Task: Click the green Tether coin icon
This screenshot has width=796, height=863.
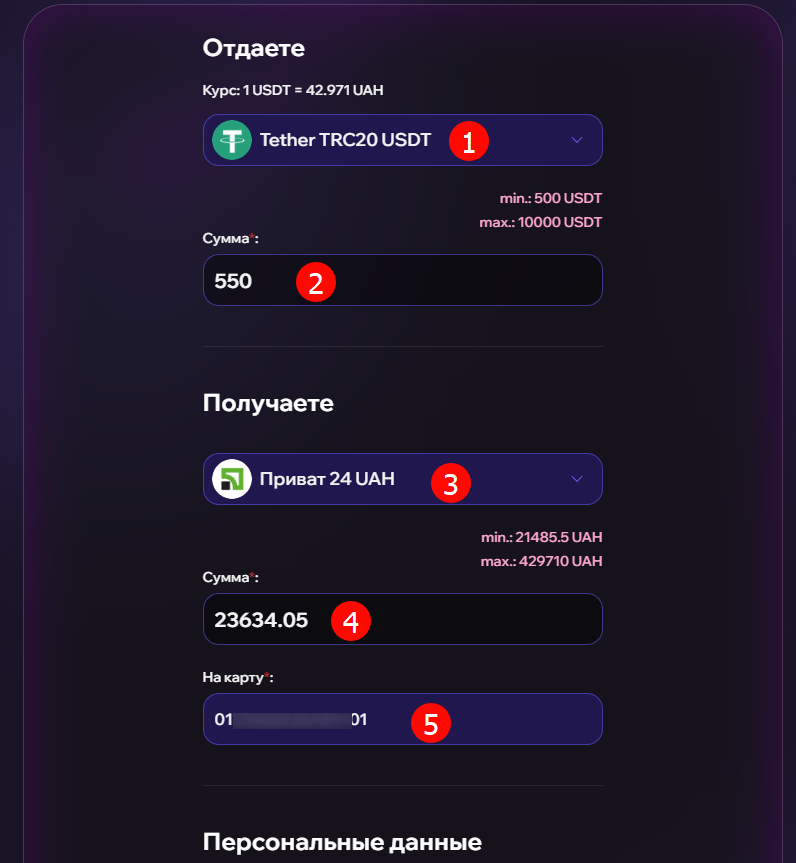Action: [232, 140]
